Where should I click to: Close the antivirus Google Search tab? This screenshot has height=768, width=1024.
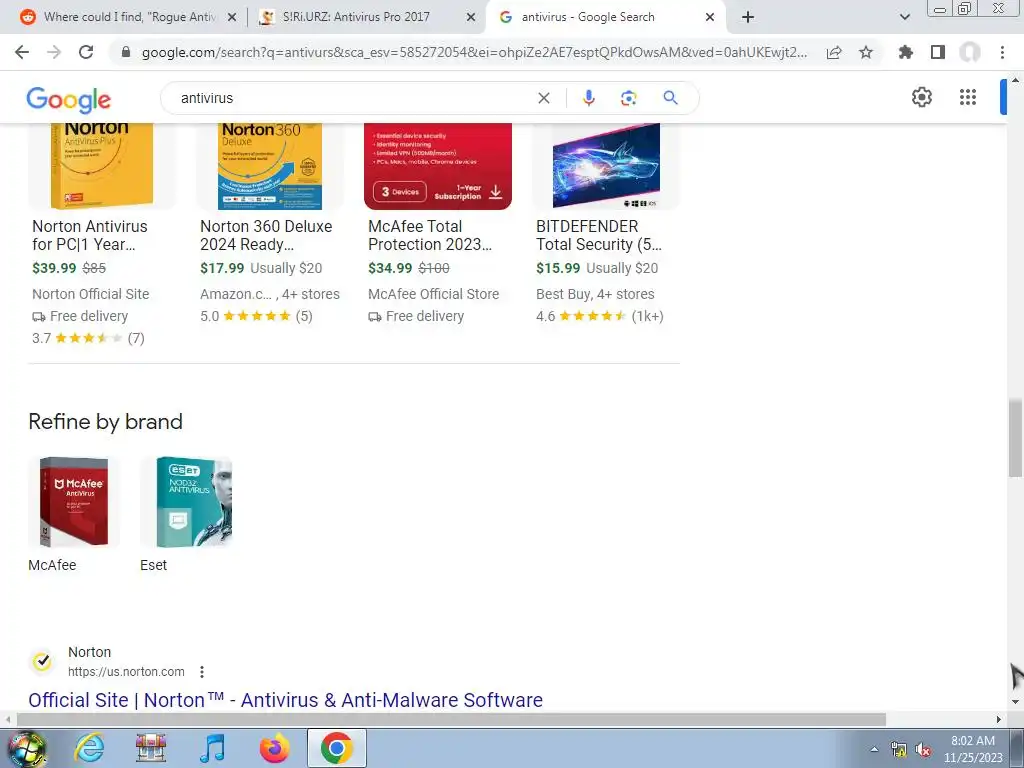click(x=710, y=18)
